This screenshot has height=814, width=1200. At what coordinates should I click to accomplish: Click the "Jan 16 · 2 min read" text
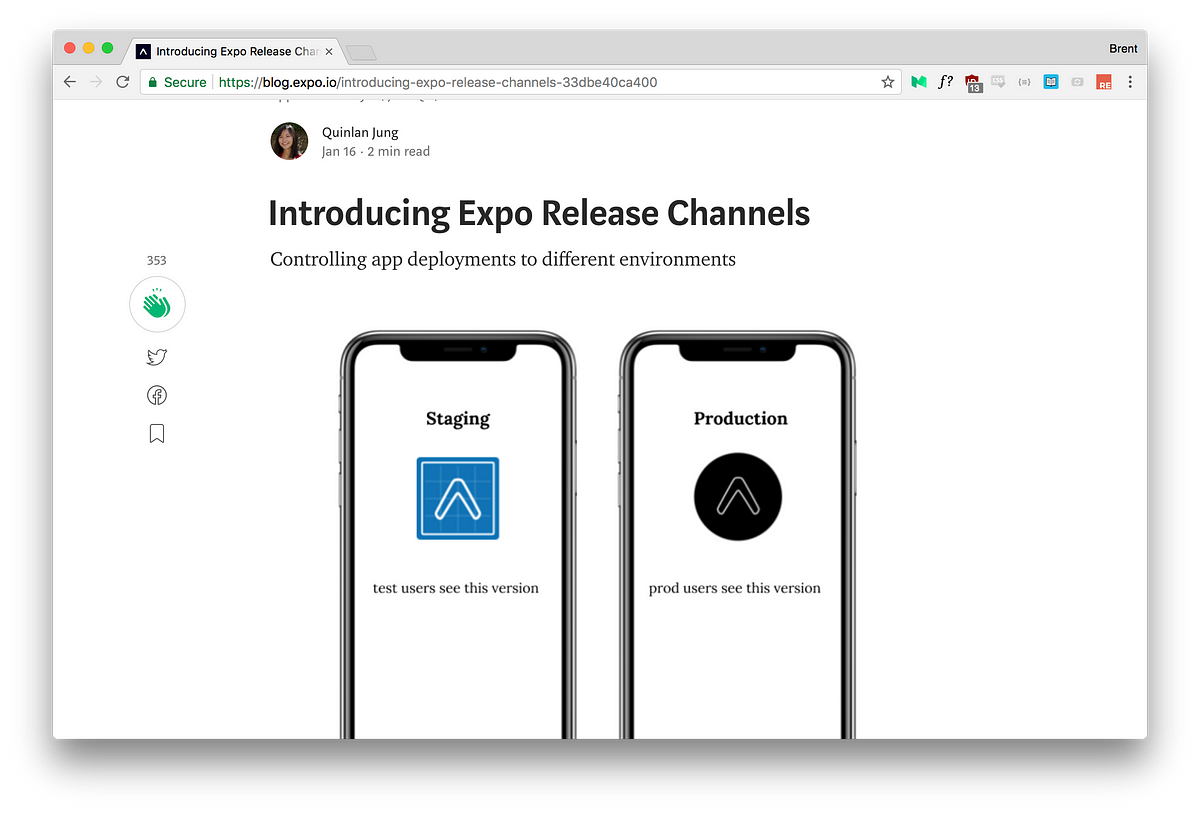click(376, 152)
